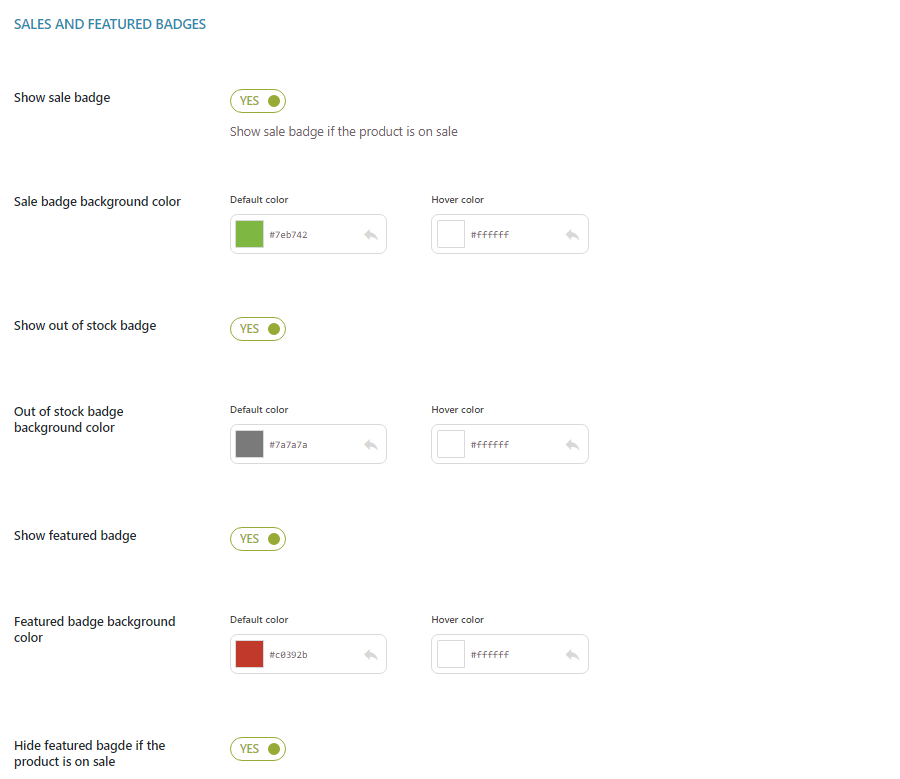Reset featured badge hover color arrow
Viewport: 900px width, 779px height.
point(572,655)
